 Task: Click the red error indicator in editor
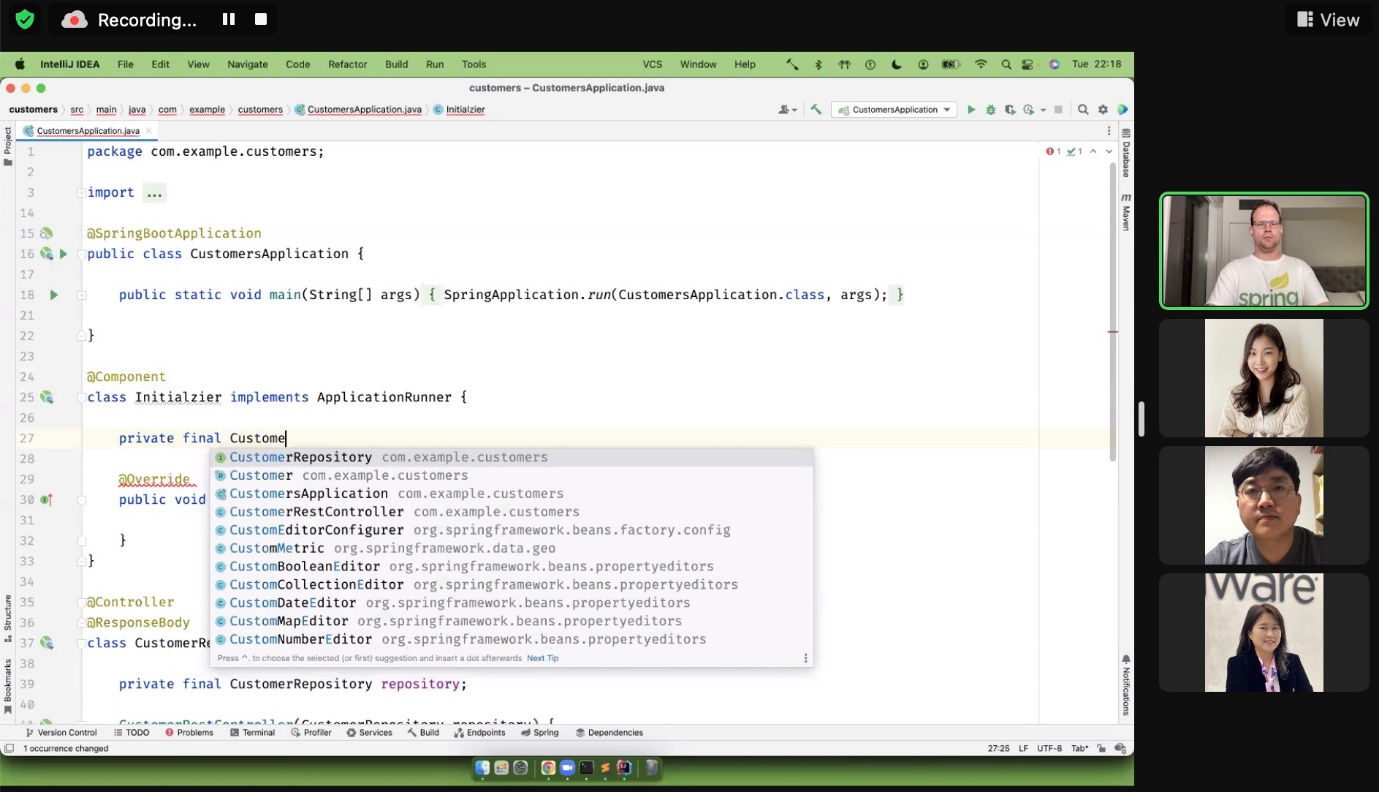[1053, 152]
